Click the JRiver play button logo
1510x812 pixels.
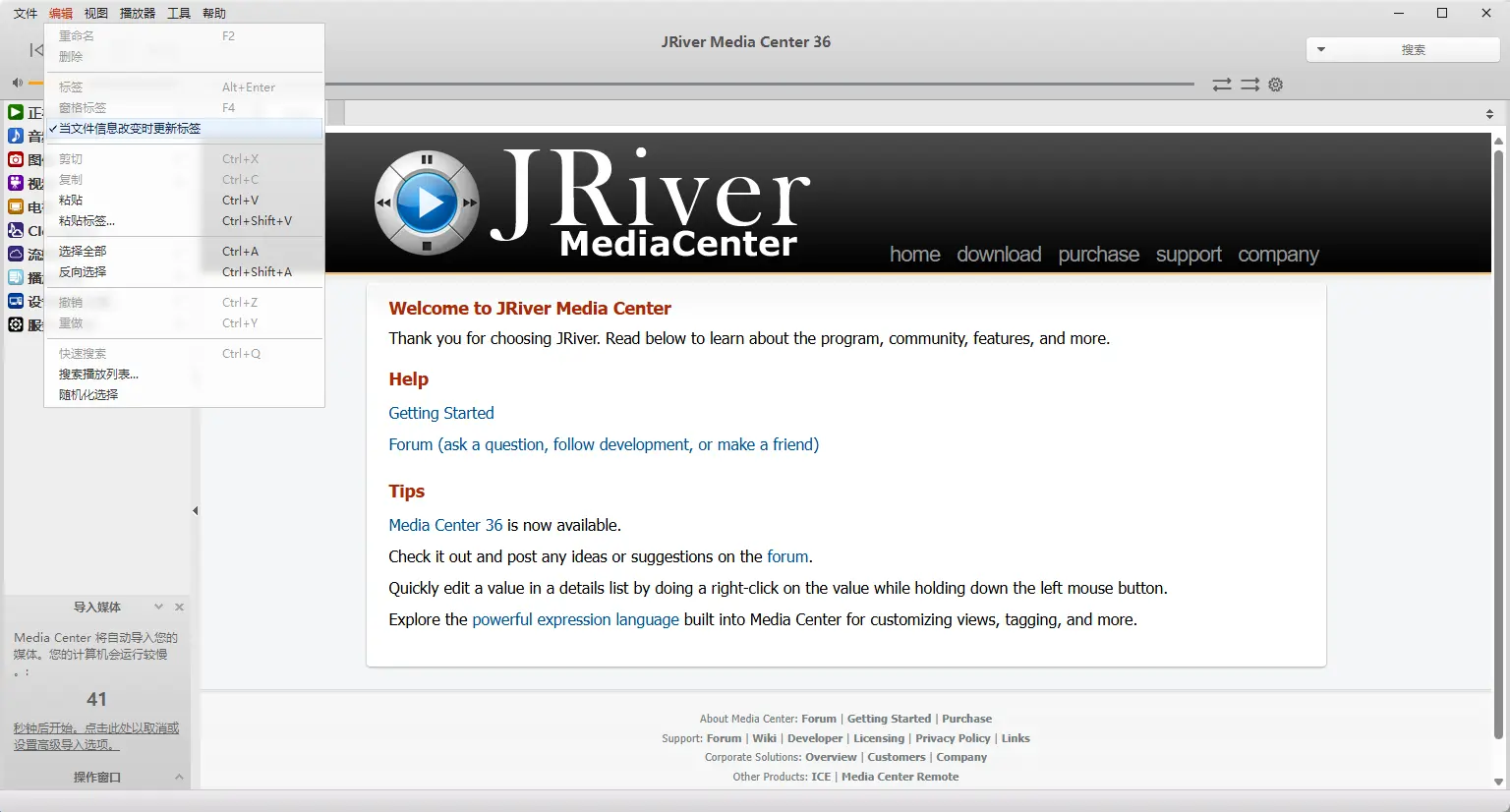pyautogui.click(x=427, y=203)
